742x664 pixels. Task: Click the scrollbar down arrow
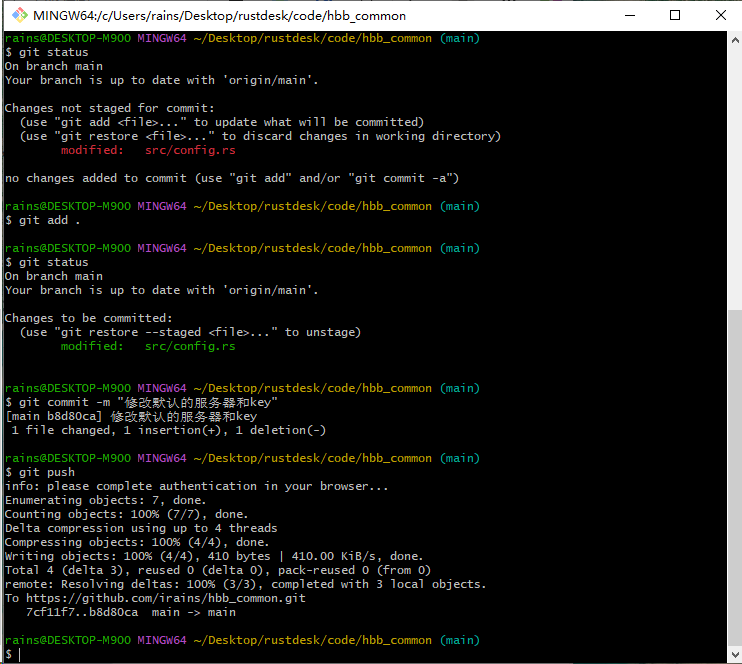(735, 656)
